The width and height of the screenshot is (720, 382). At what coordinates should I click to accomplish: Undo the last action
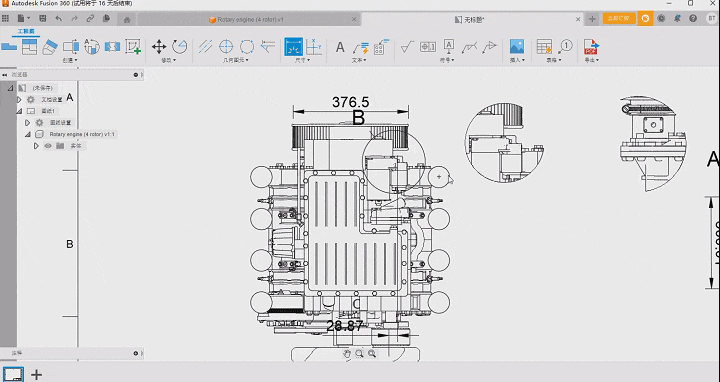[x=58, y=19]
